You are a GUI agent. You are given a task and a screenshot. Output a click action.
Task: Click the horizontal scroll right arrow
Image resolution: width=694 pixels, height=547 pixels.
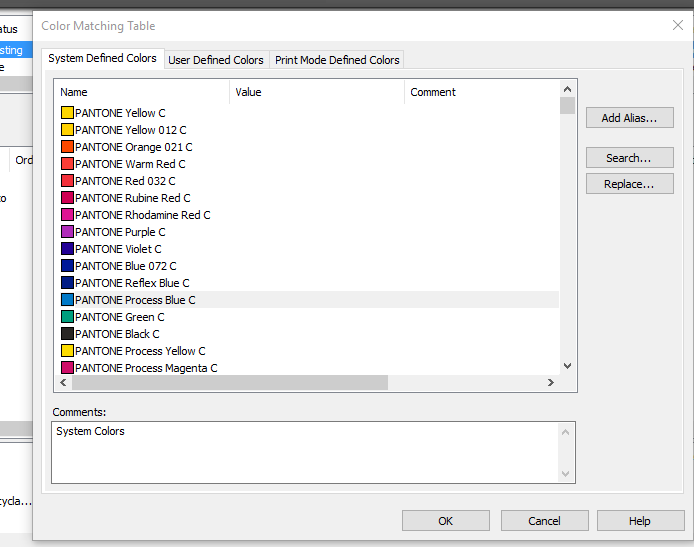tap(551, 382)
